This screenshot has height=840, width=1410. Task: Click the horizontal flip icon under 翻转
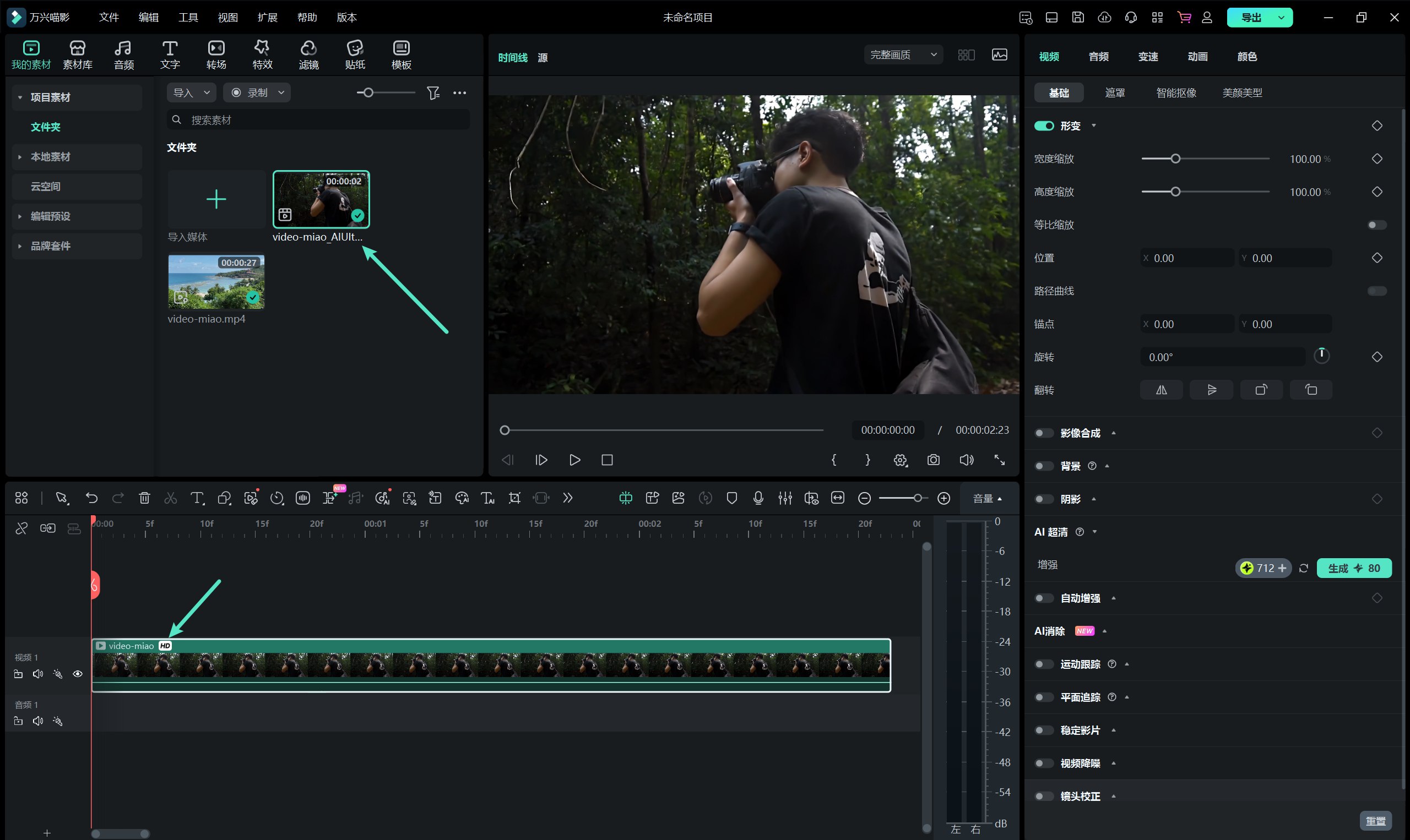1161,390
